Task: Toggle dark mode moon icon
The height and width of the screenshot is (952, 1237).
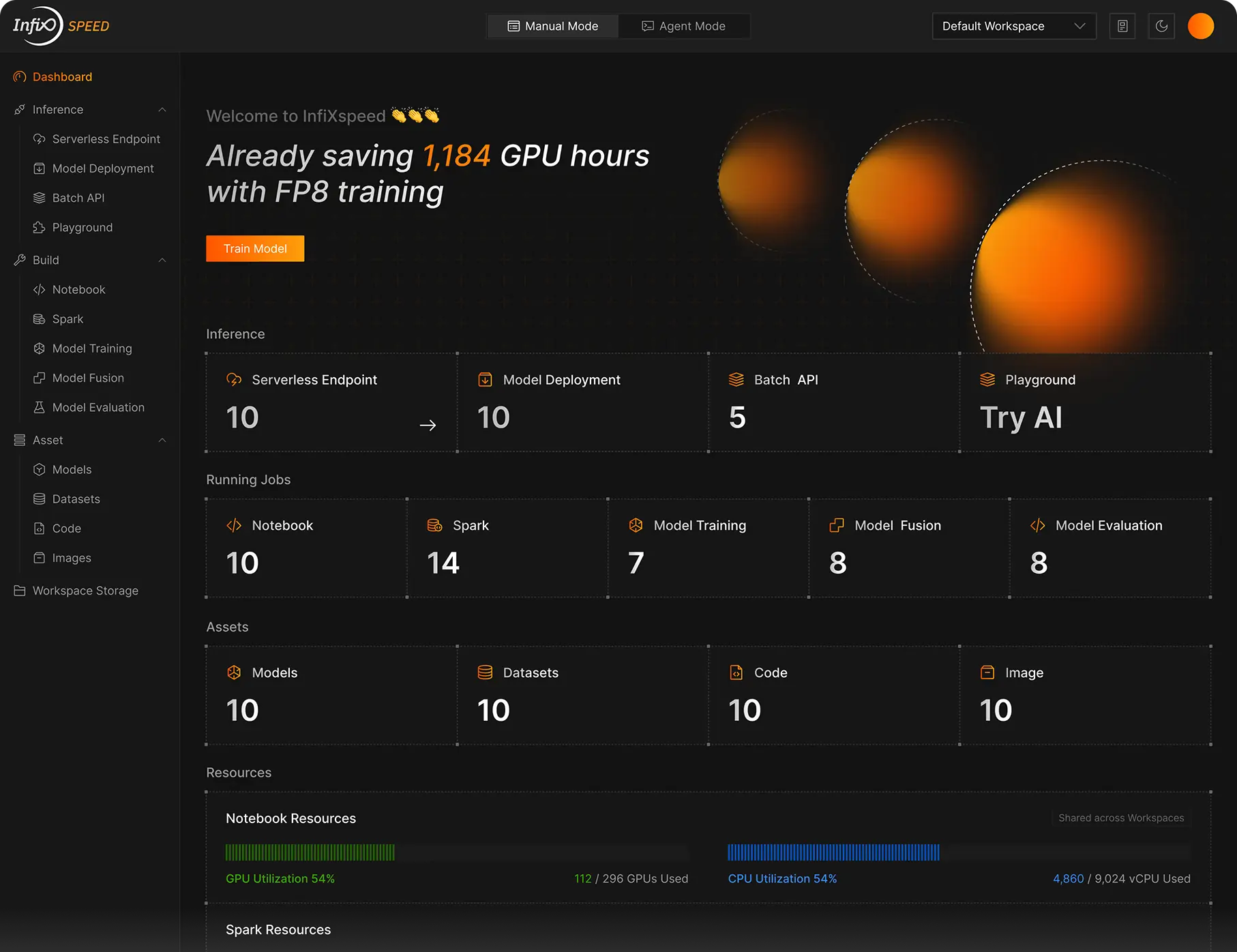Action: tap(1161, 26)
